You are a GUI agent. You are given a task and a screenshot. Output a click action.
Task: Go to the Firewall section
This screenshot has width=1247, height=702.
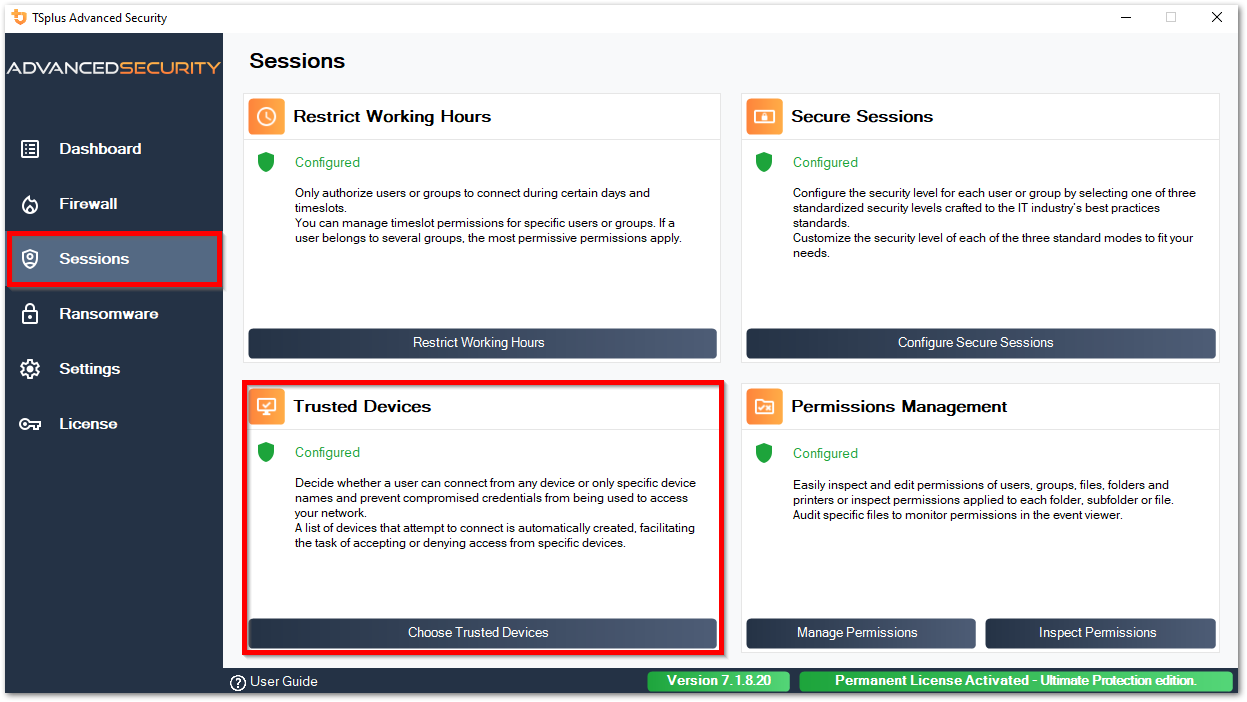[88, 204]
